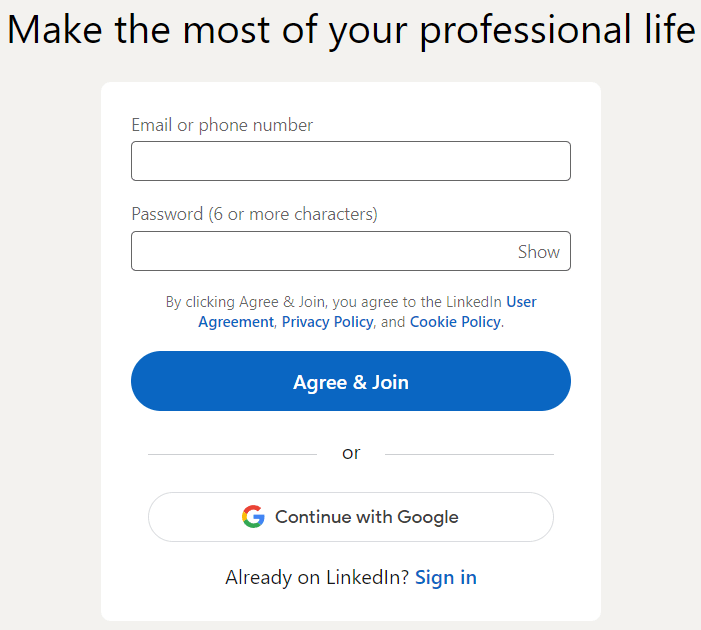The image size is (701, 630).
Task: Click the Agree & Join button
Action: click(x=350, y=381)
